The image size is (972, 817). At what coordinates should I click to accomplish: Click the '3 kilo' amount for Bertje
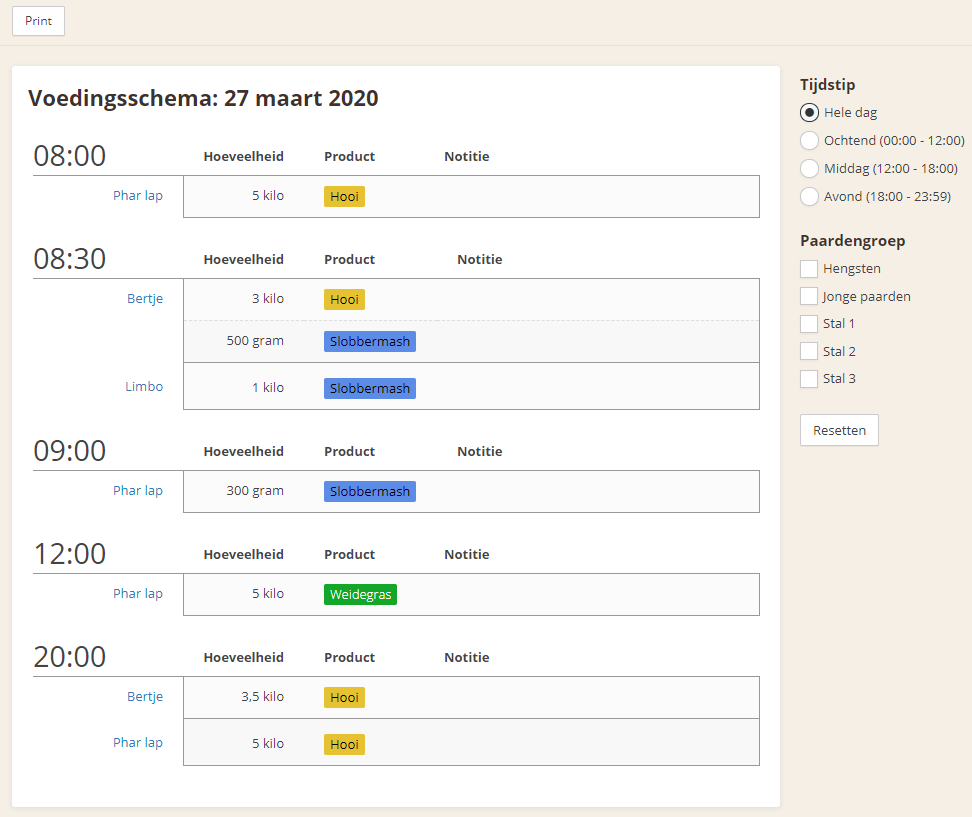268,299
